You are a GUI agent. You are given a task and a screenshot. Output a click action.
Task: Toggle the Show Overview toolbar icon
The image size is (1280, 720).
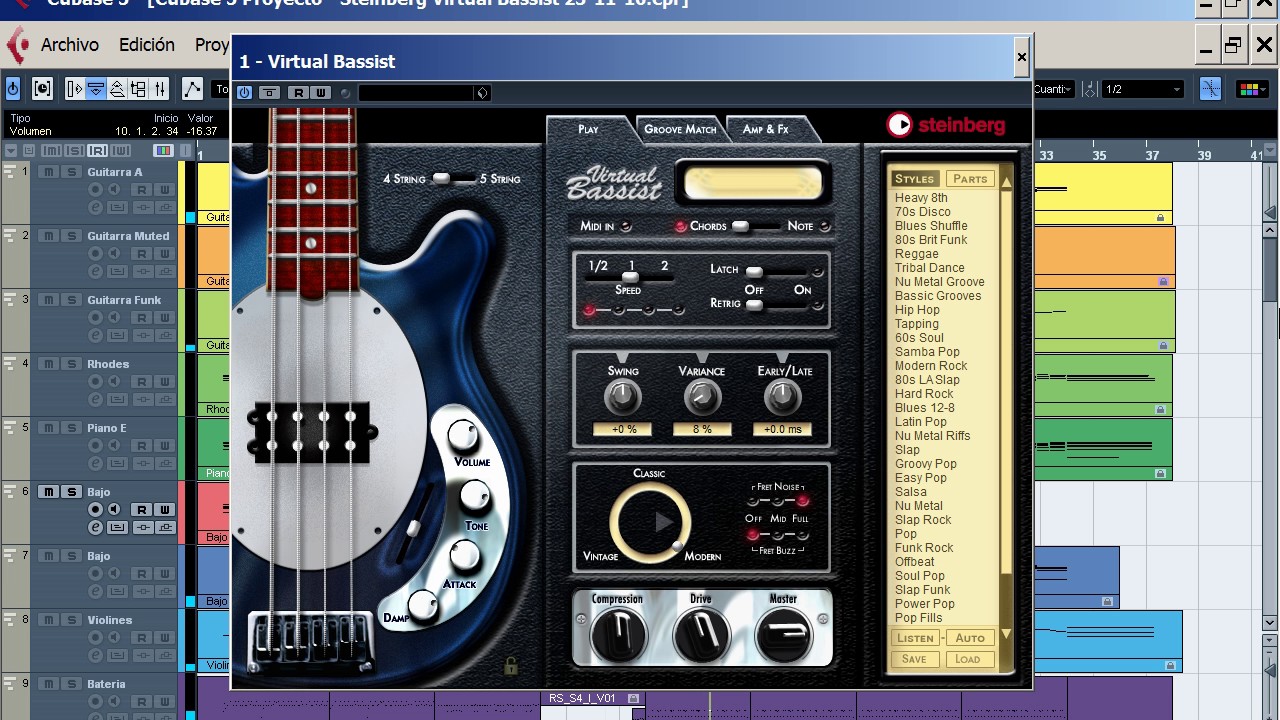(117, 89)
